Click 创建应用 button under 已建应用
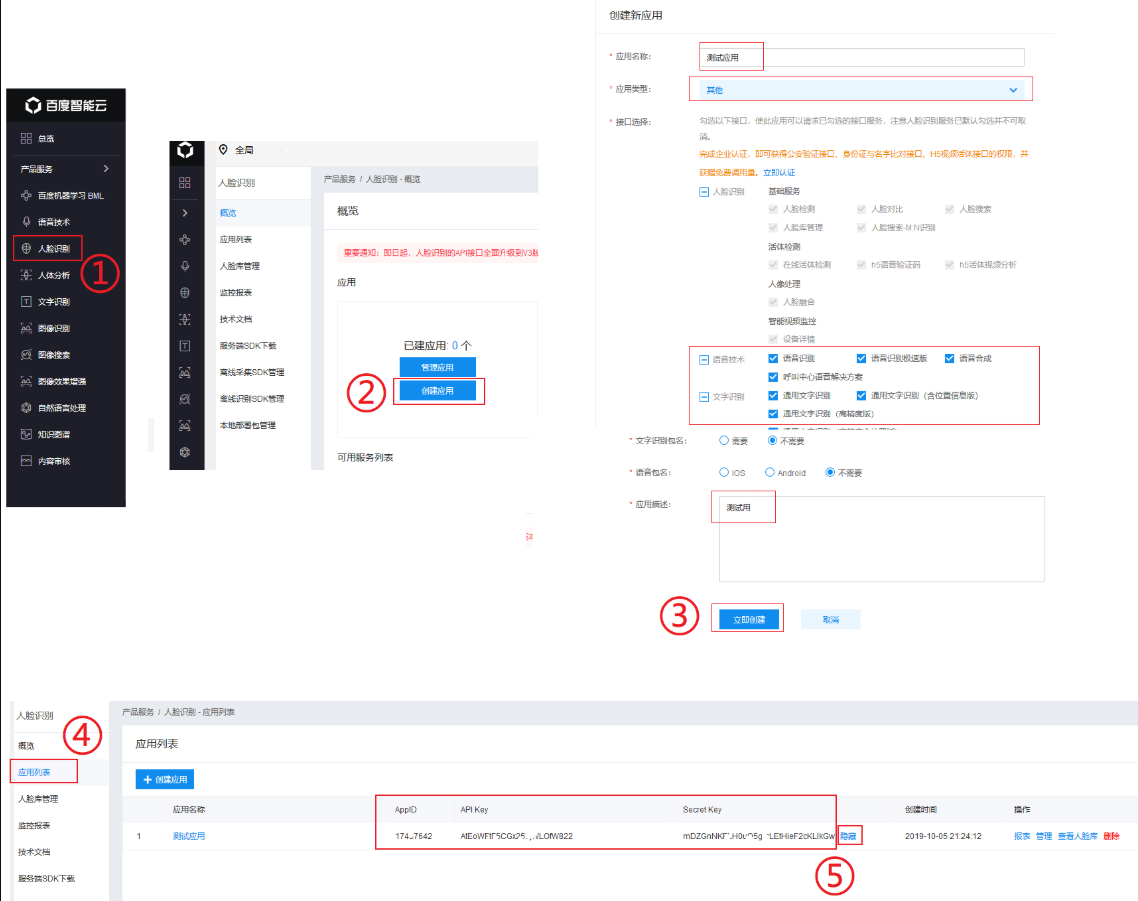Screen dimensions: 1138x901 438,391
